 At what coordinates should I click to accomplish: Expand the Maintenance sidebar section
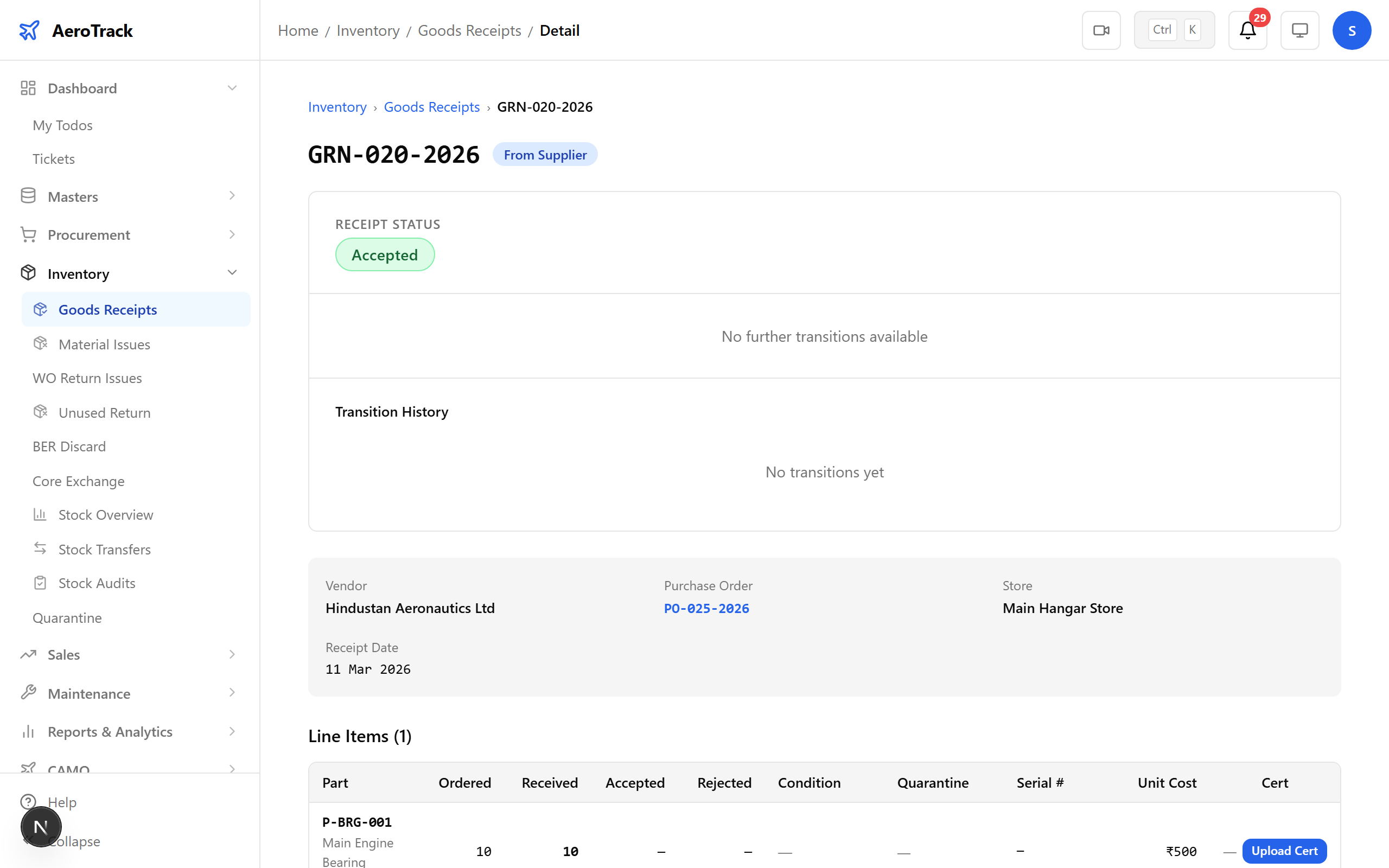pos(232,693)
